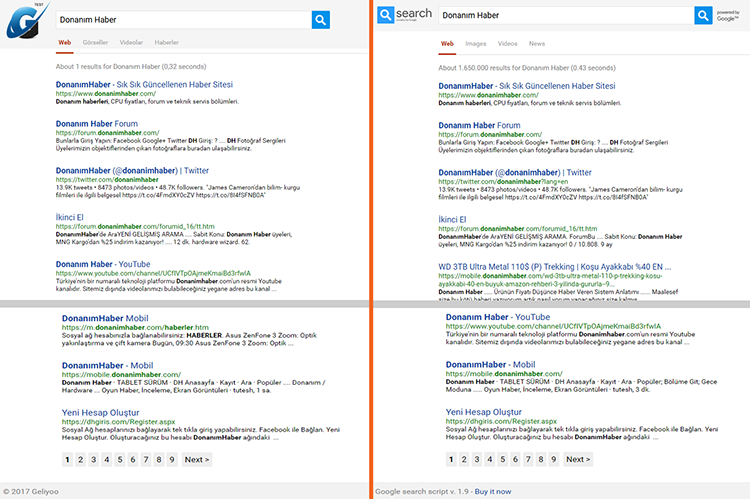Click the blue search magnifier button in Geliyoo pane
Screen dimensions: 750x499
click(320, 20)
